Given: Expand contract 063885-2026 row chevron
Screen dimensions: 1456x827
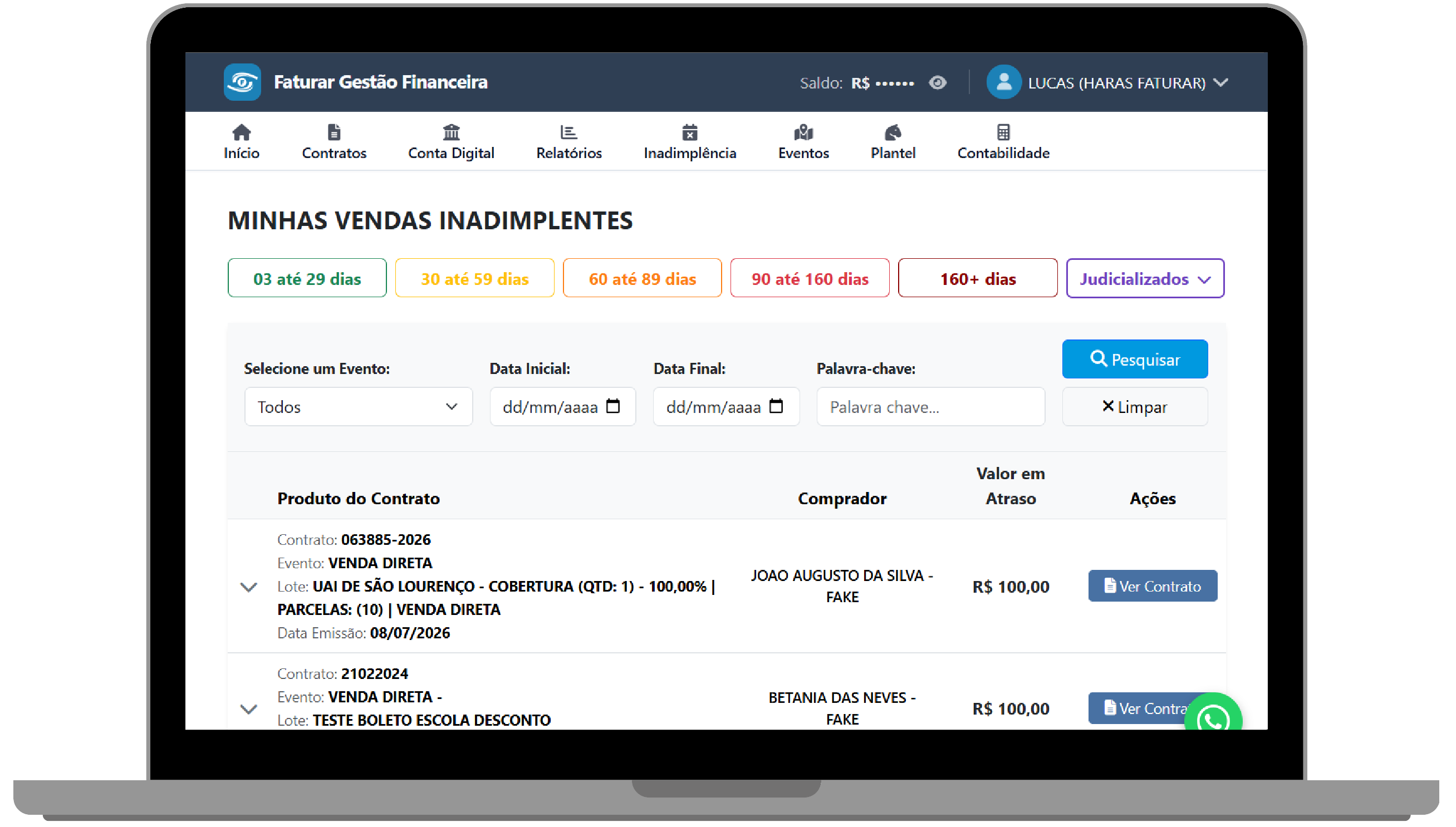Looking at the screenshot, I should 249,588.
